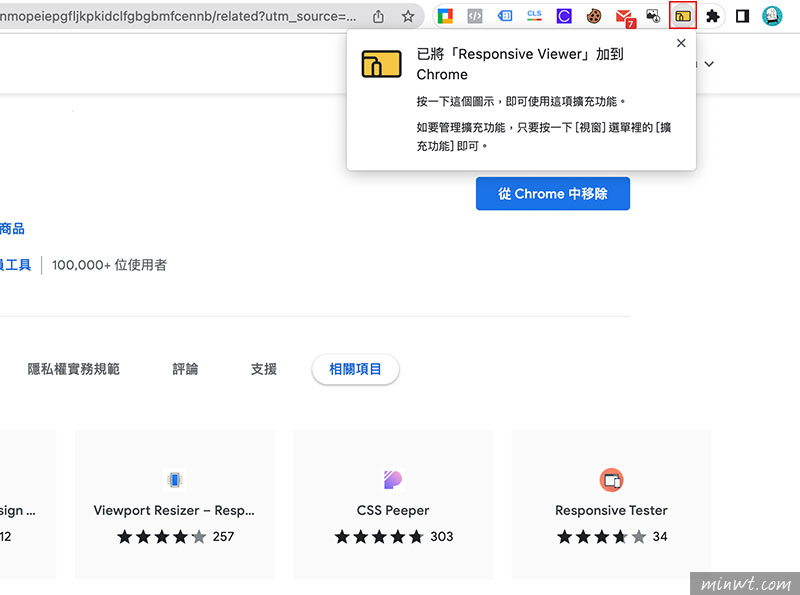The image size is (800, 595).
Task: Switch to the 支援 tab
Action: [264, 369]
